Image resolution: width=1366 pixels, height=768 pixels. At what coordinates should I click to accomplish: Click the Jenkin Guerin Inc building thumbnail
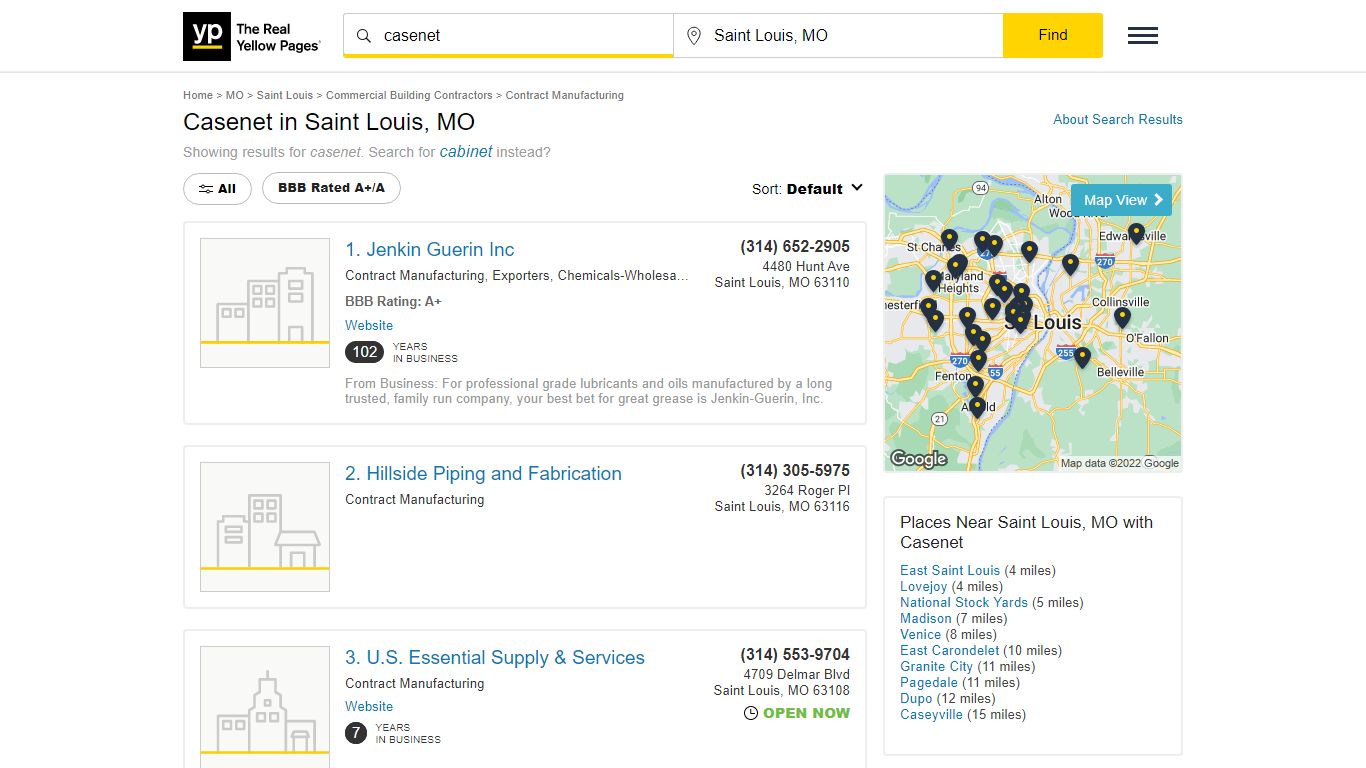coord(265,303)
